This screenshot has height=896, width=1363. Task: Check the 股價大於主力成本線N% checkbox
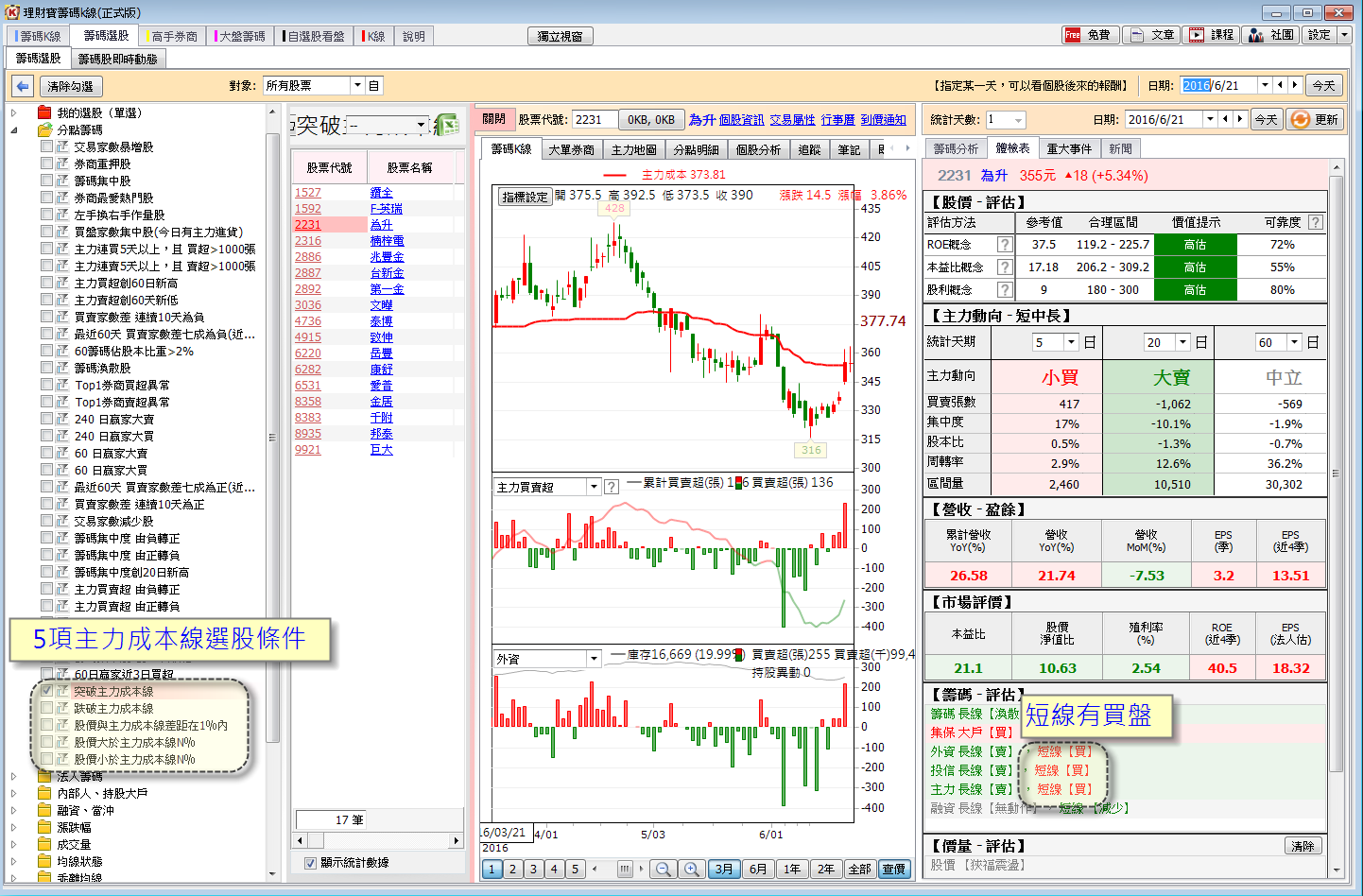(x=46, y=742)
